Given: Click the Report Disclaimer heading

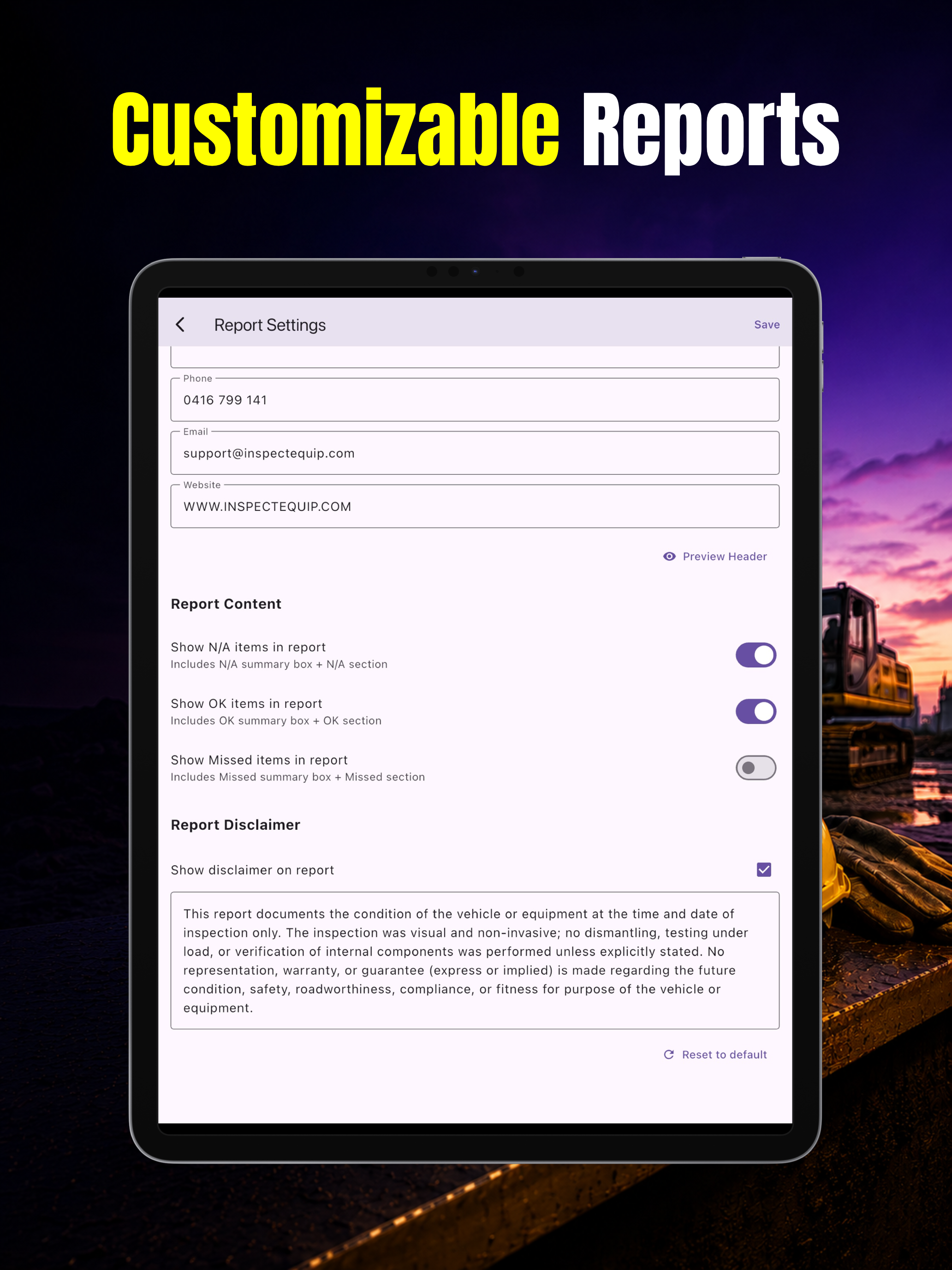Looking at the screenshot, I should tap(235, 825).
